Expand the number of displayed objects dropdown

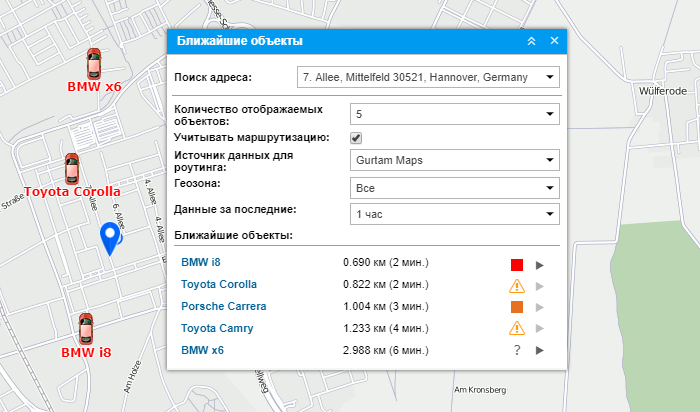(550, 115)
